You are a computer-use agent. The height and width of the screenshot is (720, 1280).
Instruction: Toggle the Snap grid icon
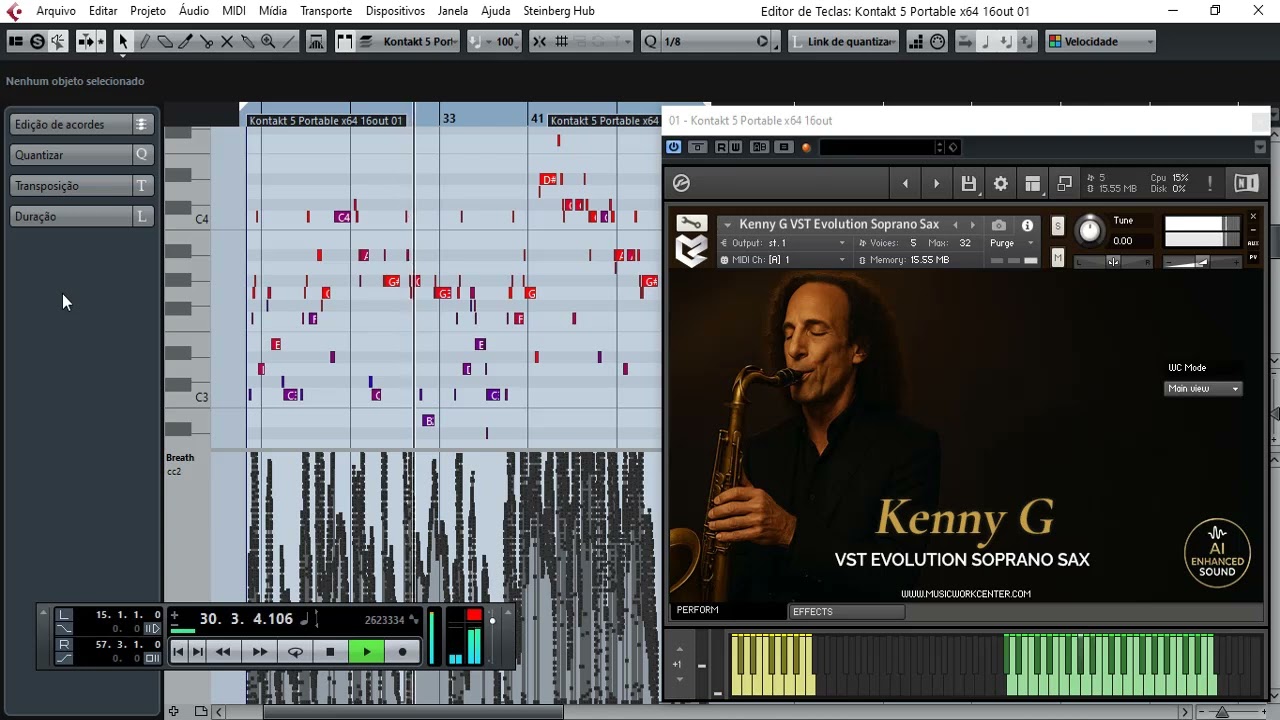tap(562, 41)
